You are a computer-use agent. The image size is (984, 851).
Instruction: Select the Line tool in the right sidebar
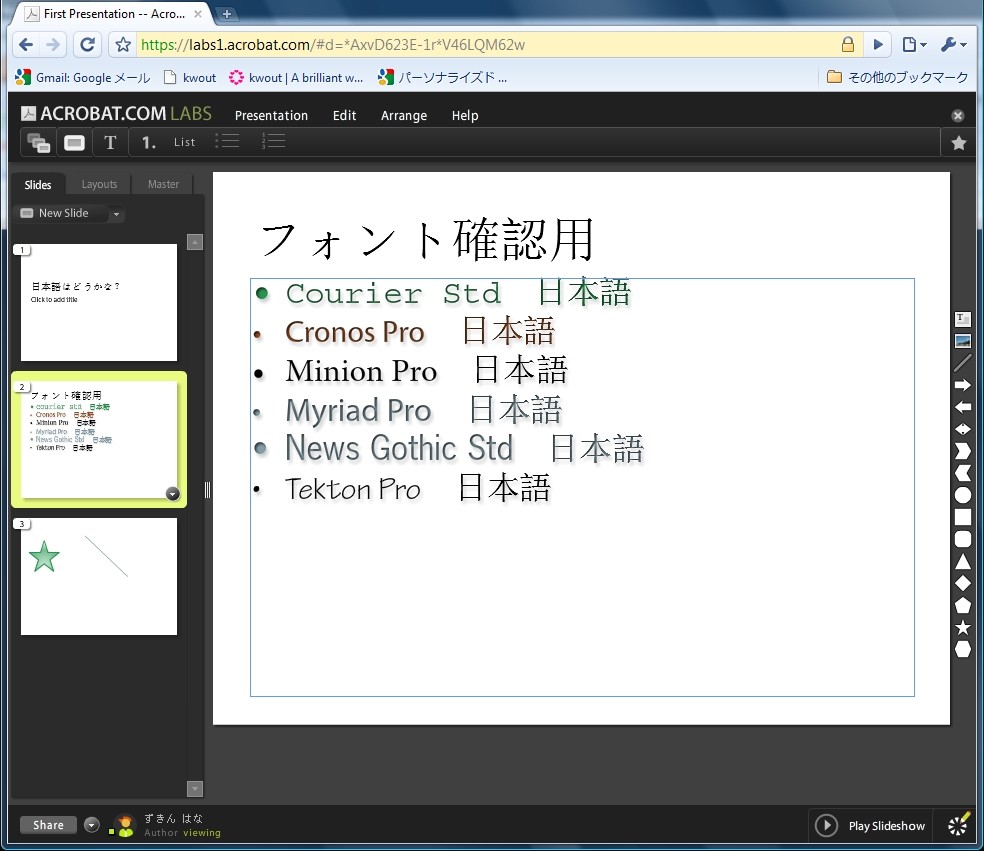(x=961, y=364)
